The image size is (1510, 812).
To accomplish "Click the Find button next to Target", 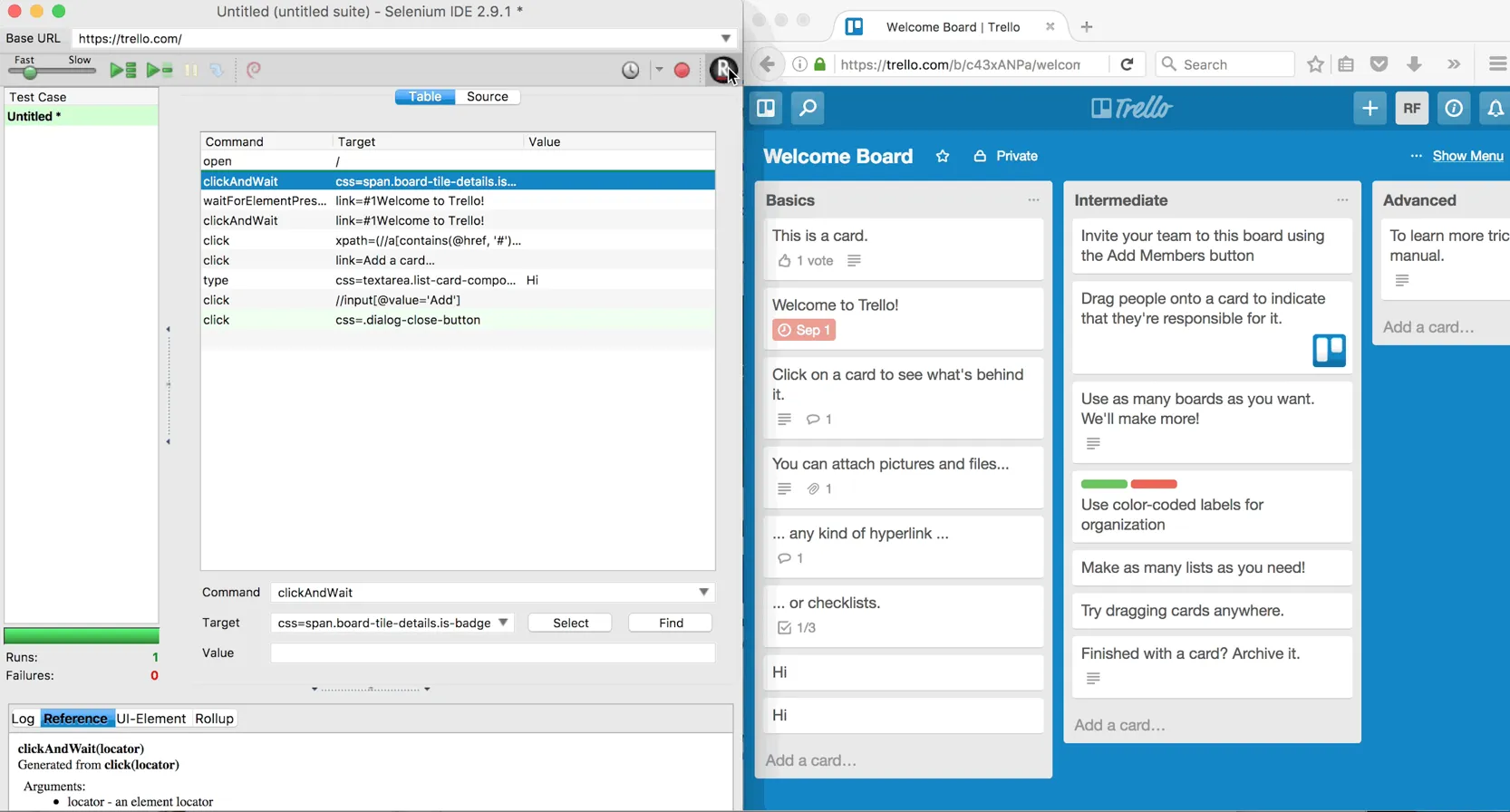I will coord(671,623).
